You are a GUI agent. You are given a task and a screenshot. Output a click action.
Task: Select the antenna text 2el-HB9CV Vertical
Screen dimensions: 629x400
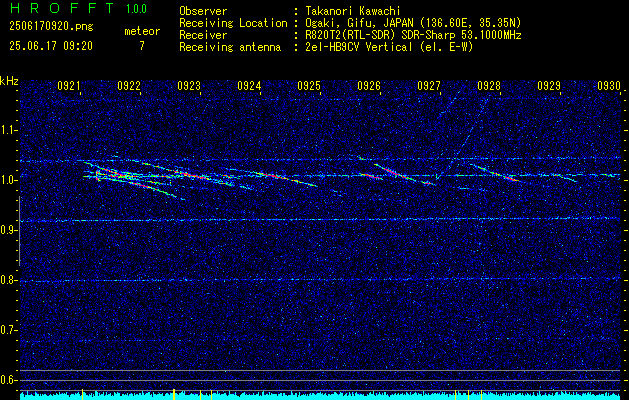click(x=359, y=47)
